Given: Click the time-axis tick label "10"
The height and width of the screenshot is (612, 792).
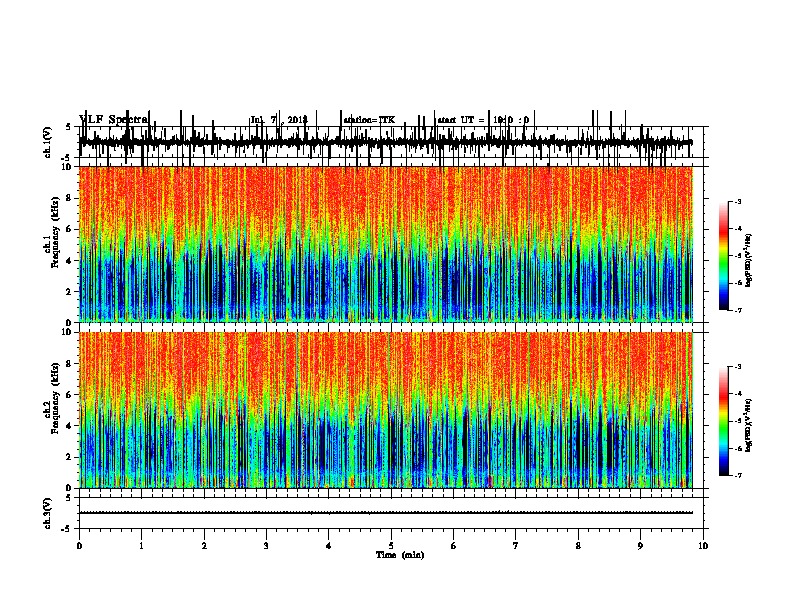Looking at the screenshot, I should [x=703, y=545].
